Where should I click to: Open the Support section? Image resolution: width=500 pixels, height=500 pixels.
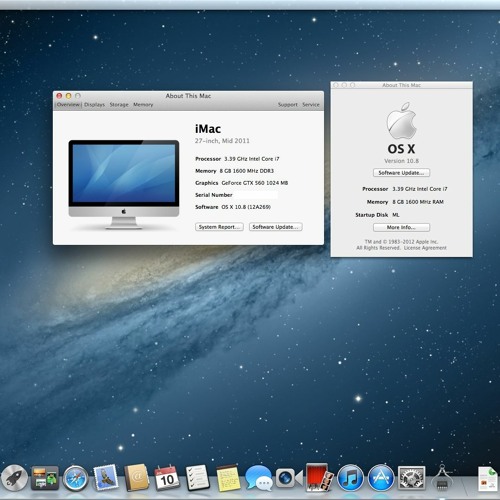(288, 105)
